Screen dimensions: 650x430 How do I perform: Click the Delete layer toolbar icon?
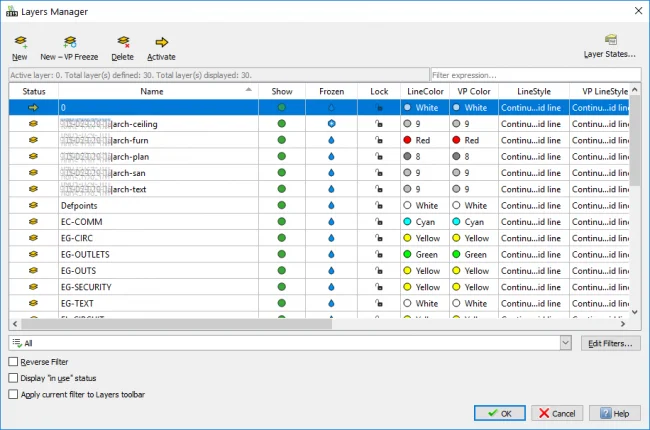(x=123, y=42)
